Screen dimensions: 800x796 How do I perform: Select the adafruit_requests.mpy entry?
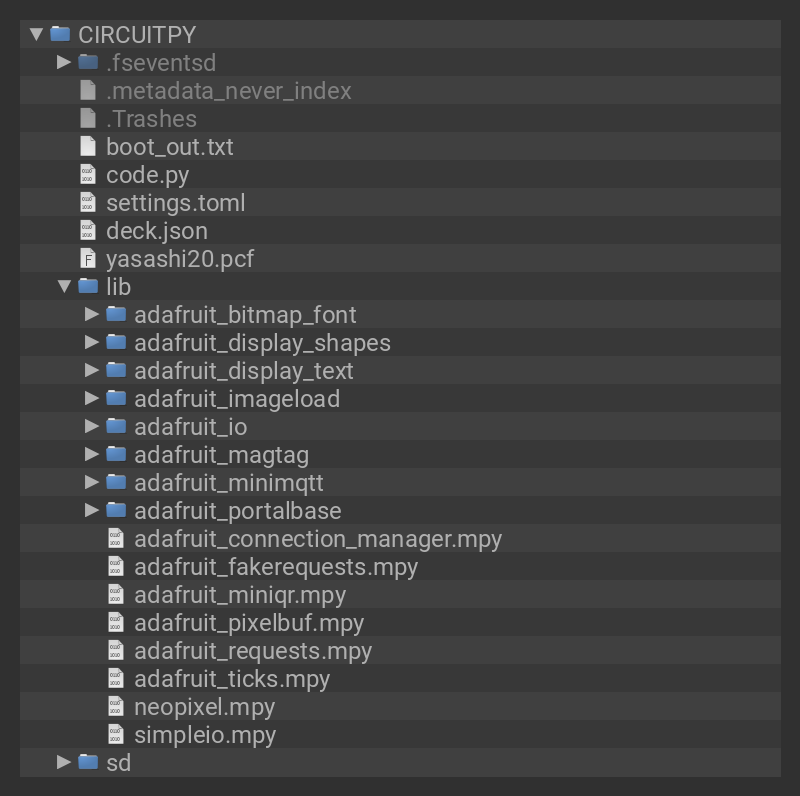pyautogui.click(x=253, y=651)
